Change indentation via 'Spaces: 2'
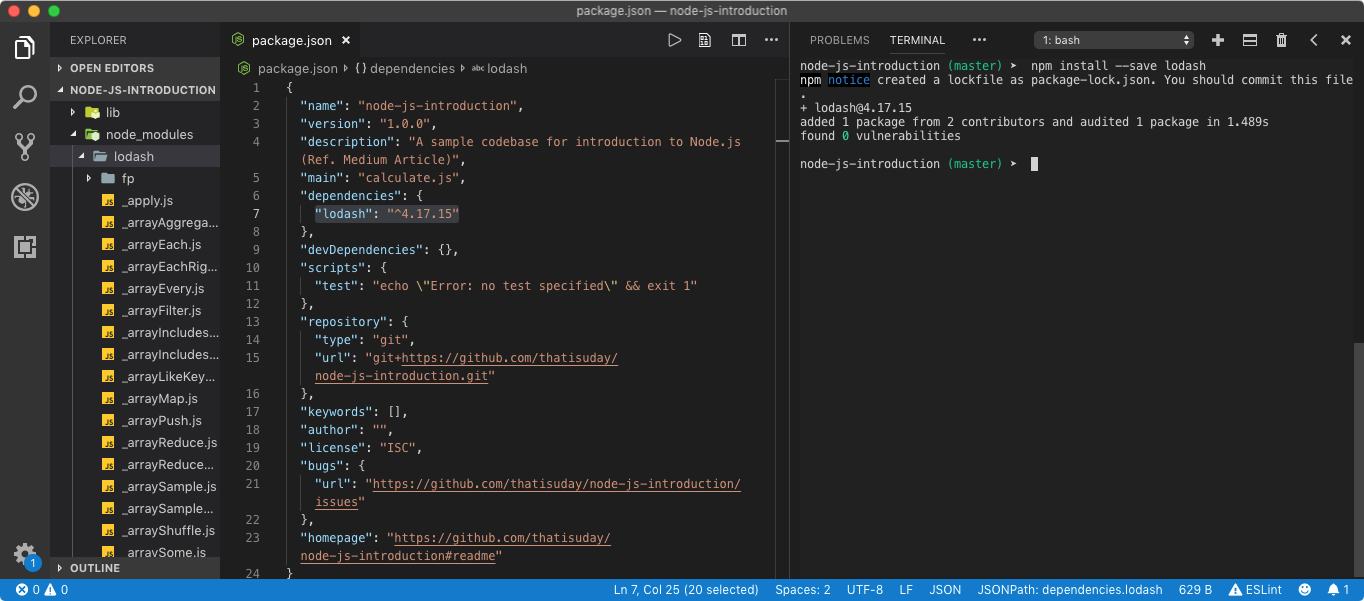Viewport: 1364px width, 601px height. pyautogui.click(x=803, y=590)
